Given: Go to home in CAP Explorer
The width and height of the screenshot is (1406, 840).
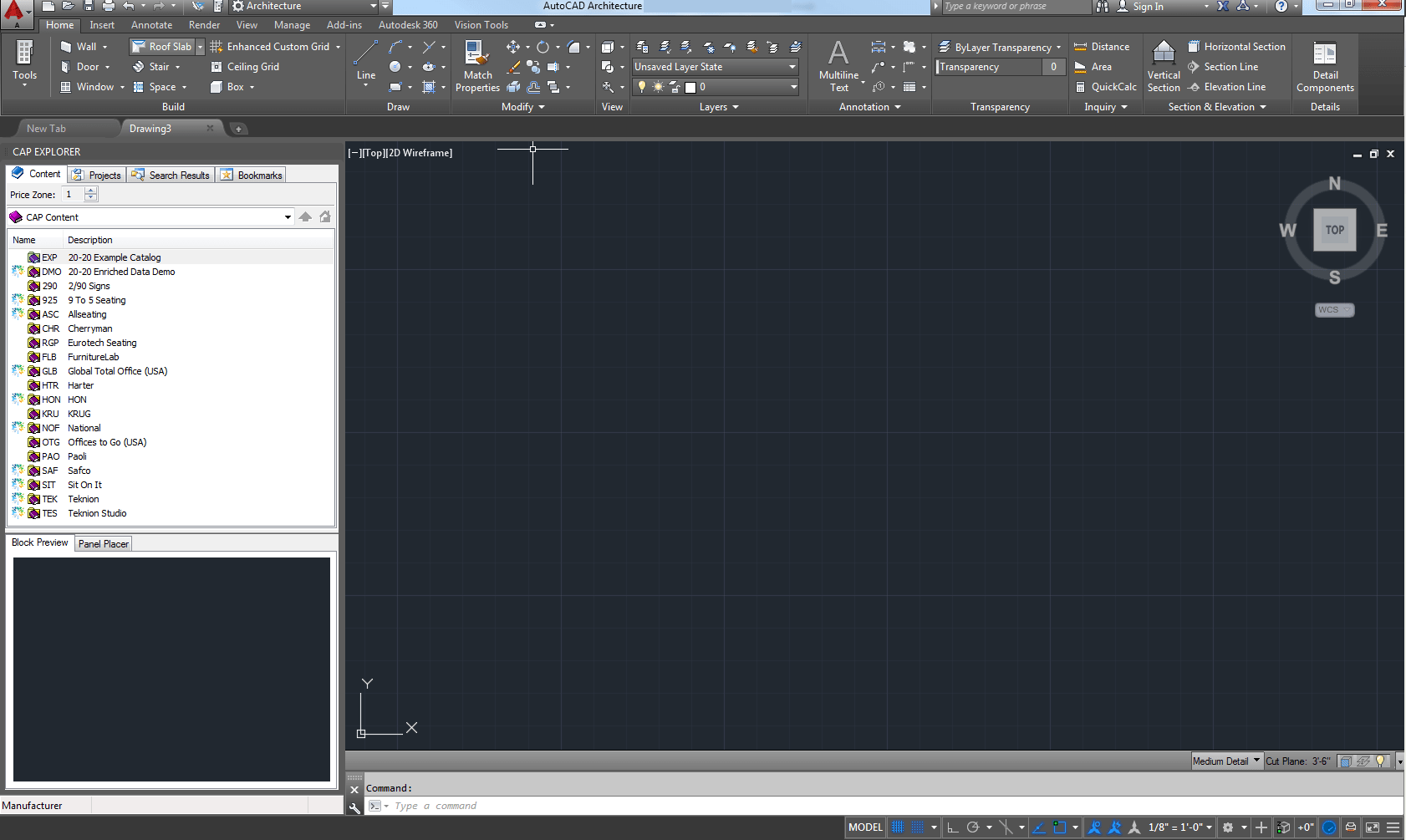Looking at the screenshot, I should click(x=325, y=216).
